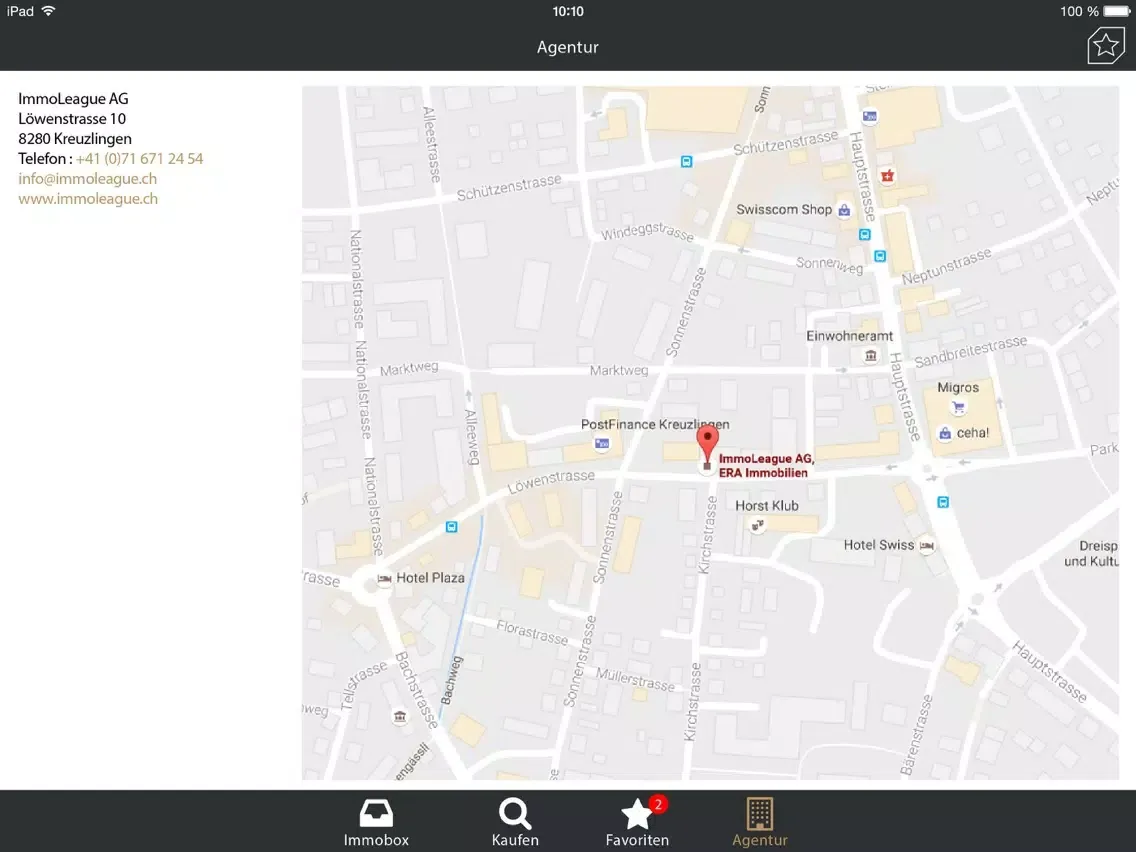Tap the bus stop icon on Löwenstrasse
1136x852 pixels.
coord(451,527)
